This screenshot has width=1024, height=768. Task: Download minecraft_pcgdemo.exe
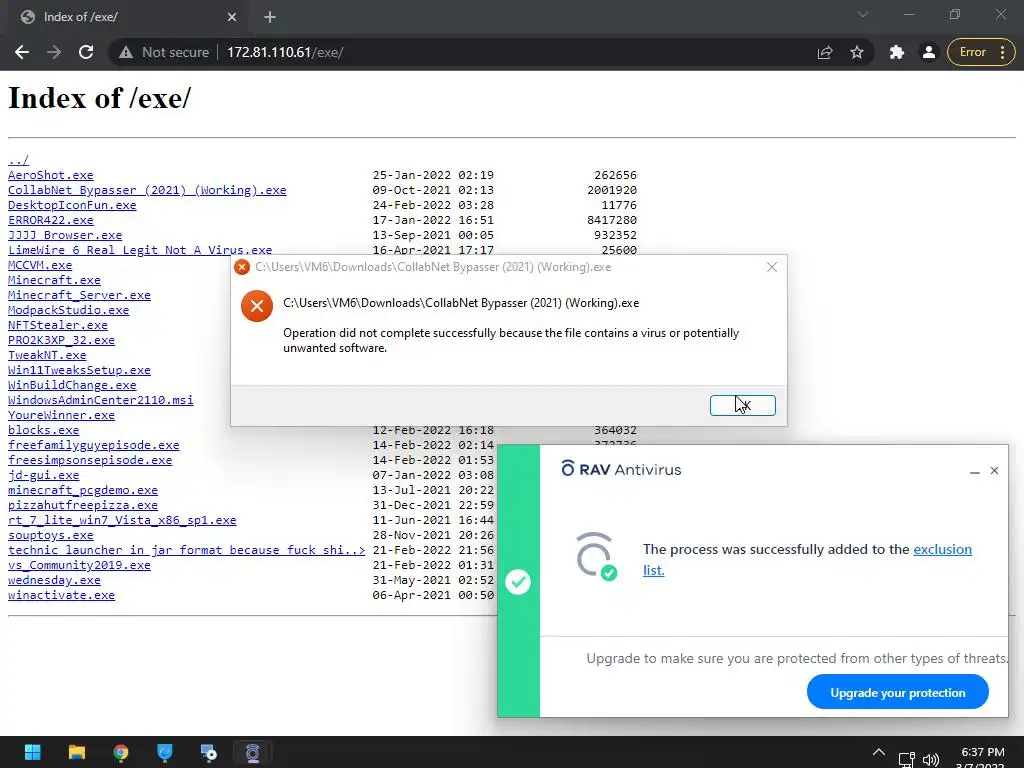point(83,490)
